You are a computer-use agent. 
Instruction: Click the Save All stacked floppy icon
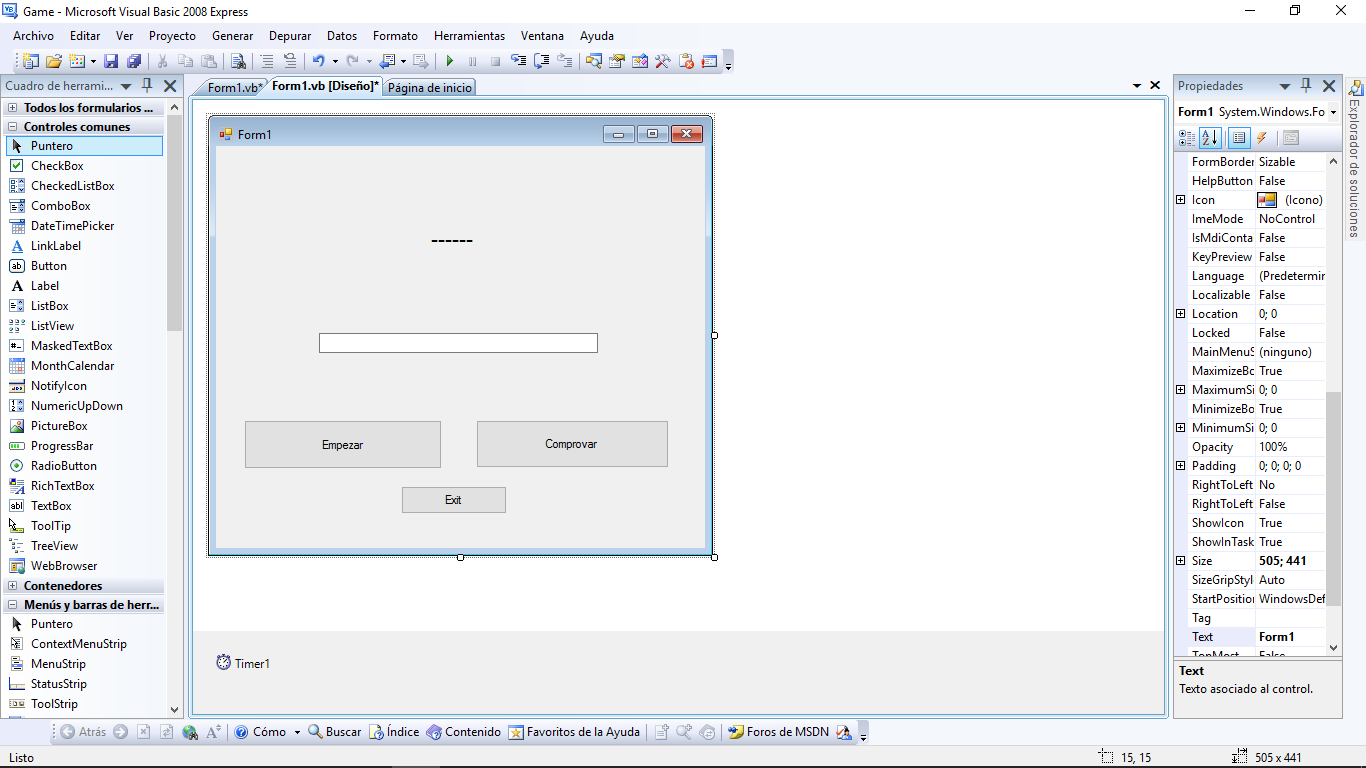(134, 61)
